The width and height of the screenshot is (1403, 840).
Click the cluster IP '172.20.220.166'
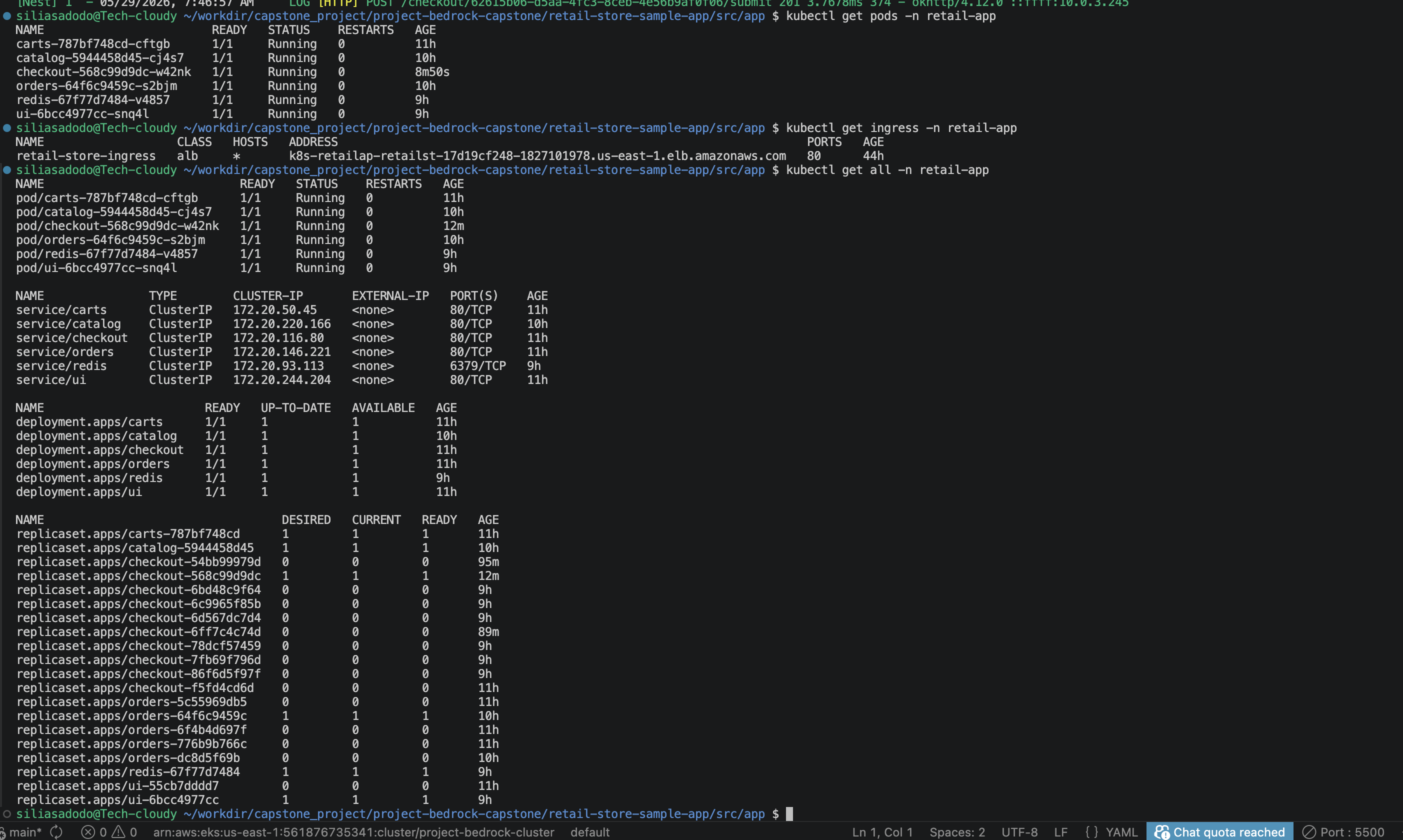point(282,324)
